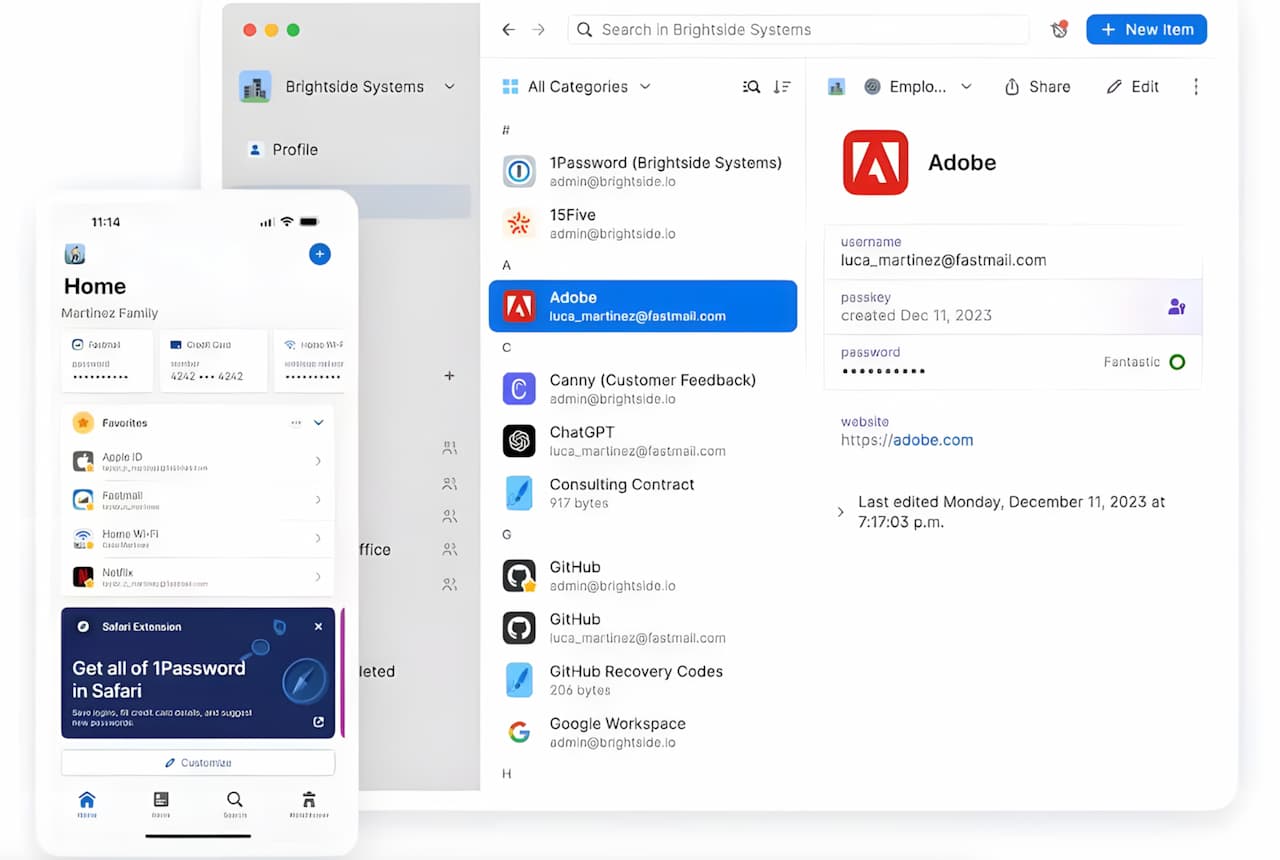
Task: Click the back navigation arrow
Action: pos(508,30)
